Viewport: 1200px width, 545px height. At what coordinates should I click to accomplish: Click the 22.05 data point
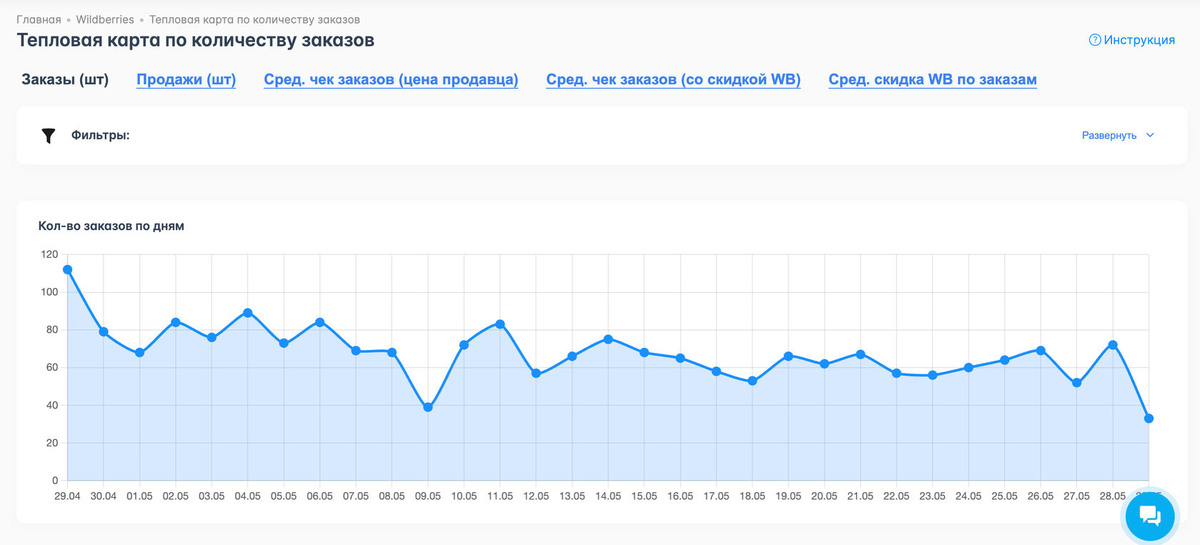click(896, 373)
